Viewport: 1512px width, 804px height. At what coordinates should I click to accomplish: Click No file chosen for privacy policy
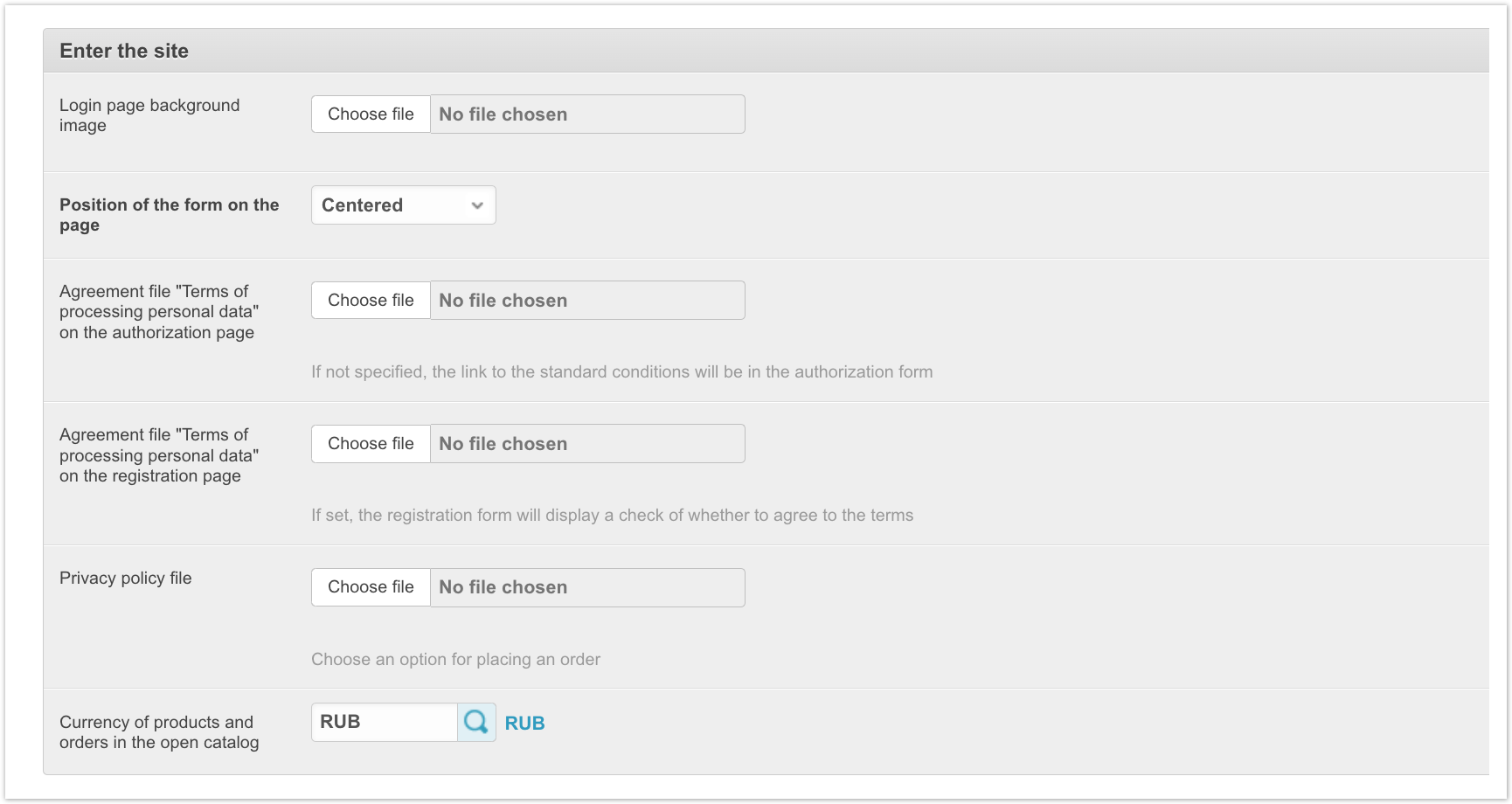coord(587,587)
